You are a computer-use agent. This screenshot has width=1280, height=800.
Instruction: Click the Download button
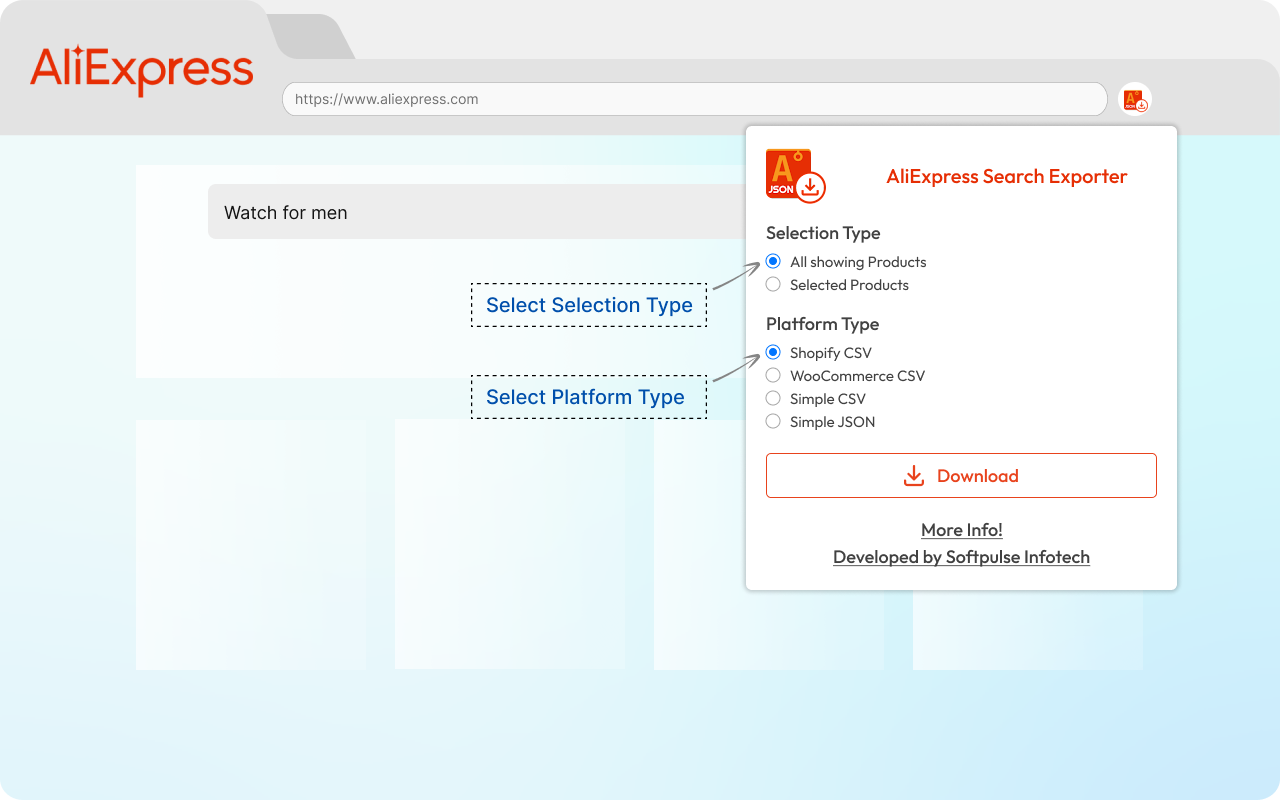(x=961, y=476)
